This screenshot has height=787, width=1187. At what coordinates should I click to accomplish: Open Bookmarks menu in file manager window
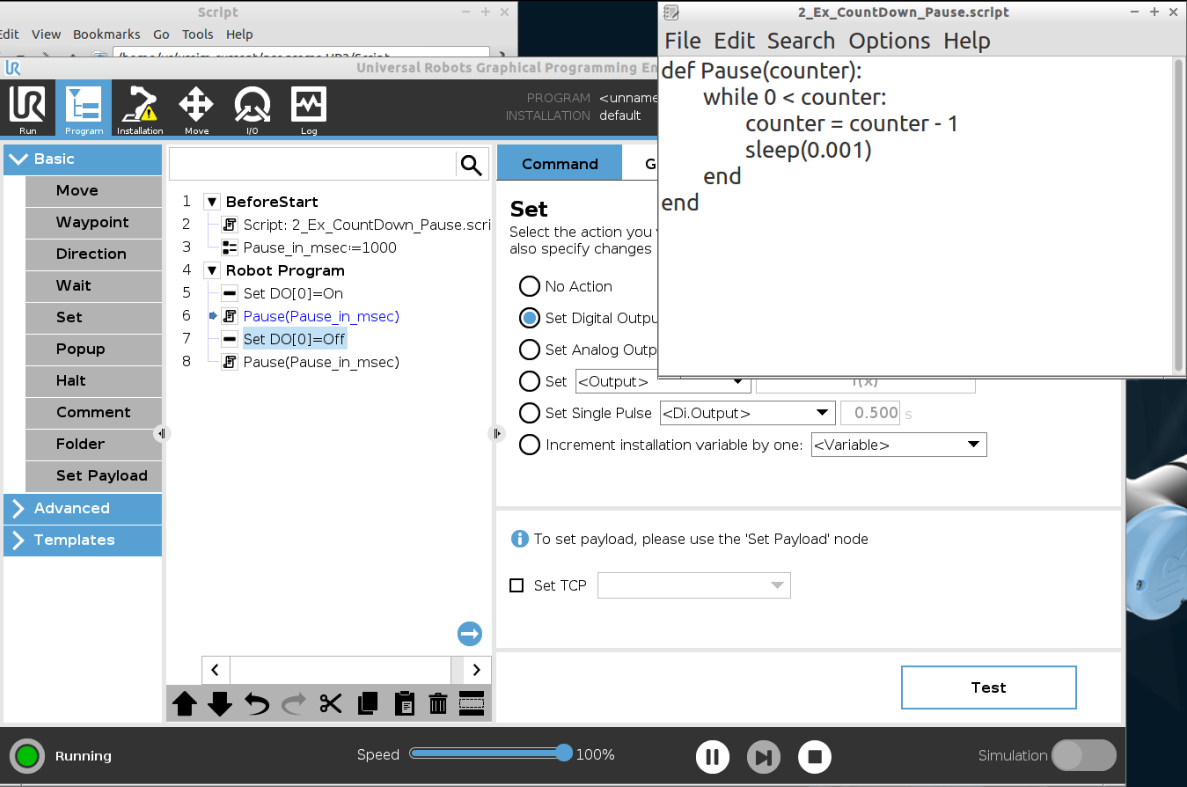point(106,34)
